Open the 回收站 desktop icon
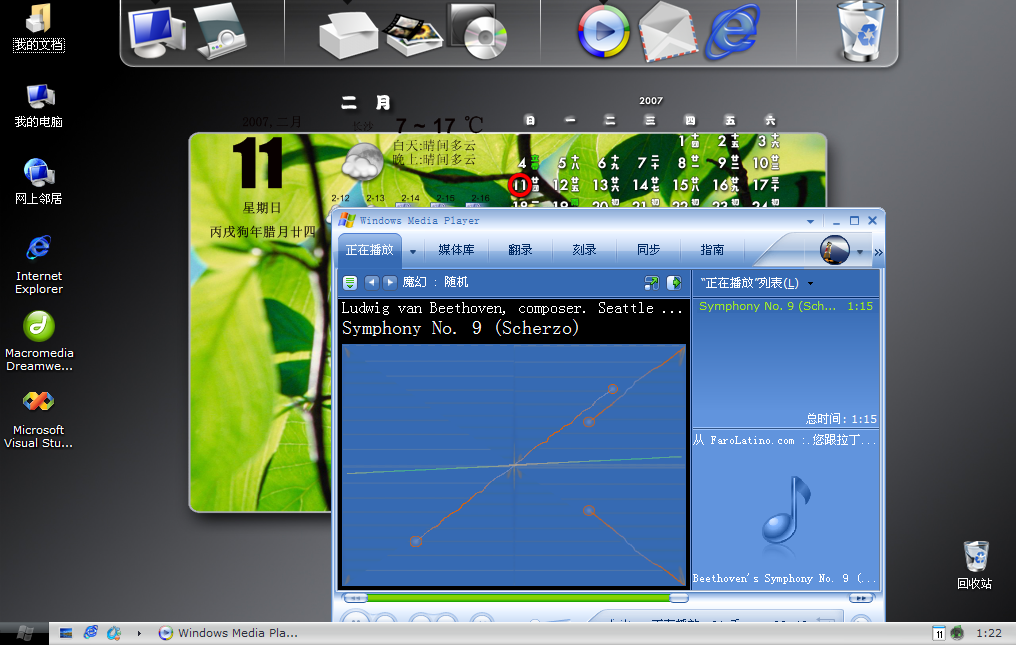 tap(975, 565)
